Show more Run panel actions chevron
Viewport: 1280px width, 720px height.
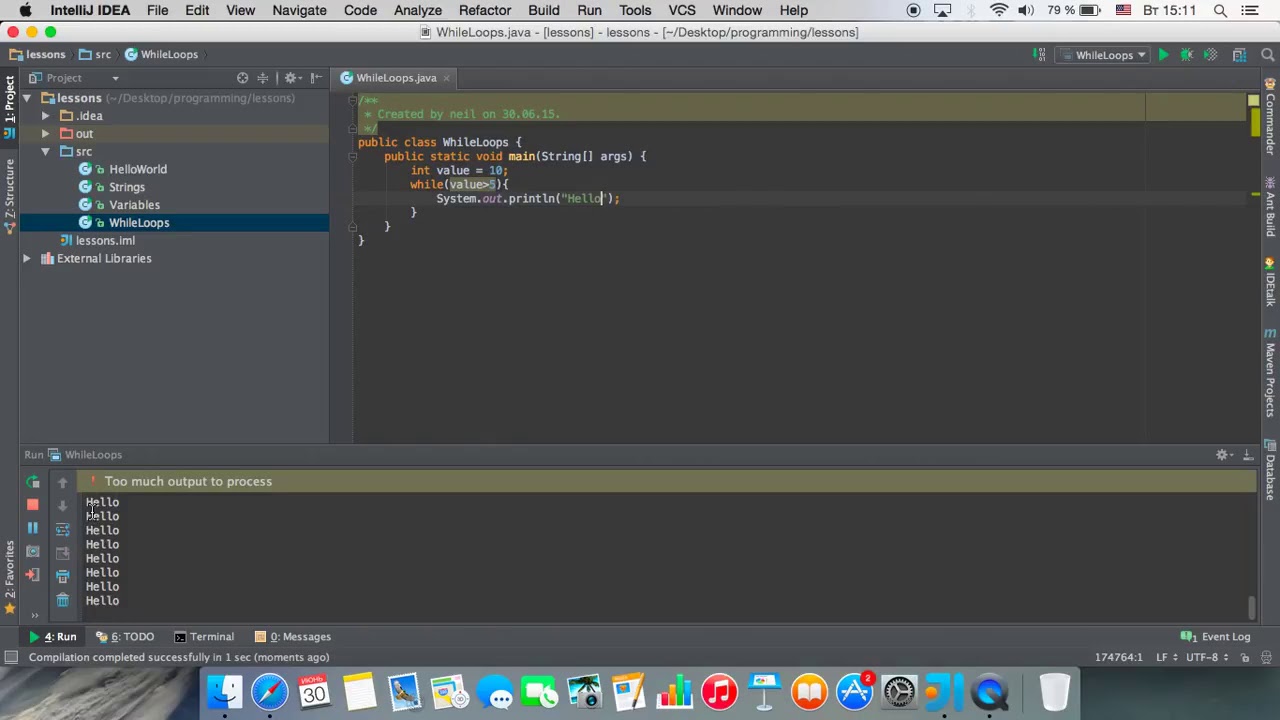34,615
